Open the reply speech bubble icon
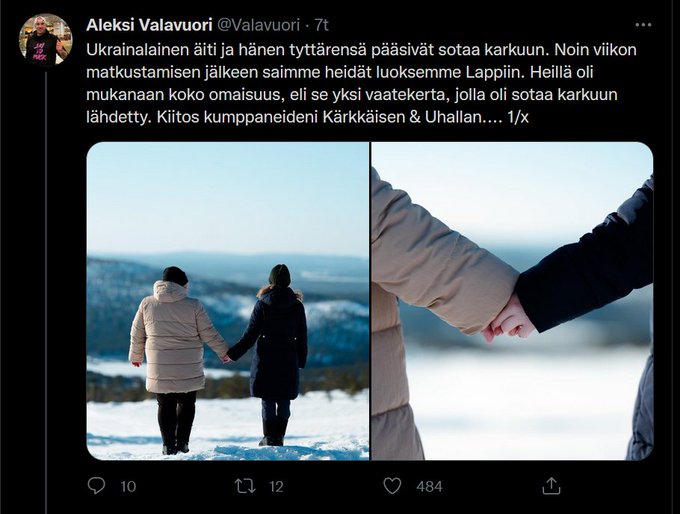 pos(96,486)
